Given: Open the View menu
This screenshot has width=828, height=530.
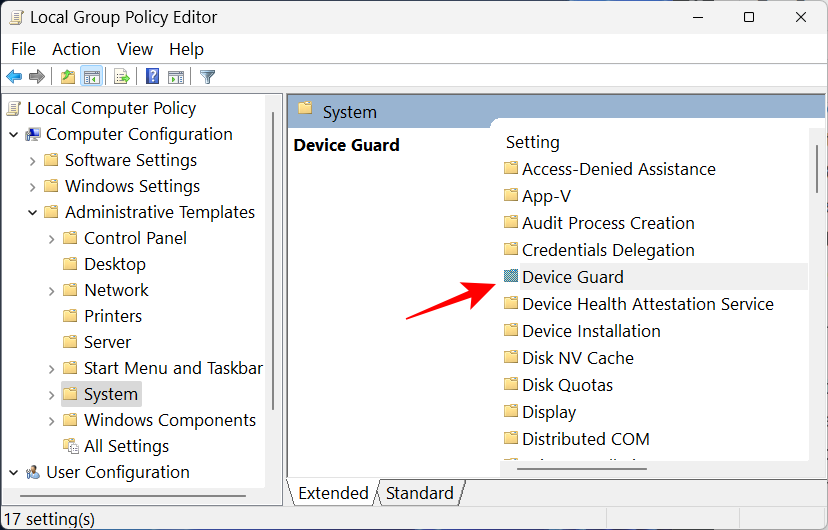Looking at the screenshot, I should [x=135, y=49].
